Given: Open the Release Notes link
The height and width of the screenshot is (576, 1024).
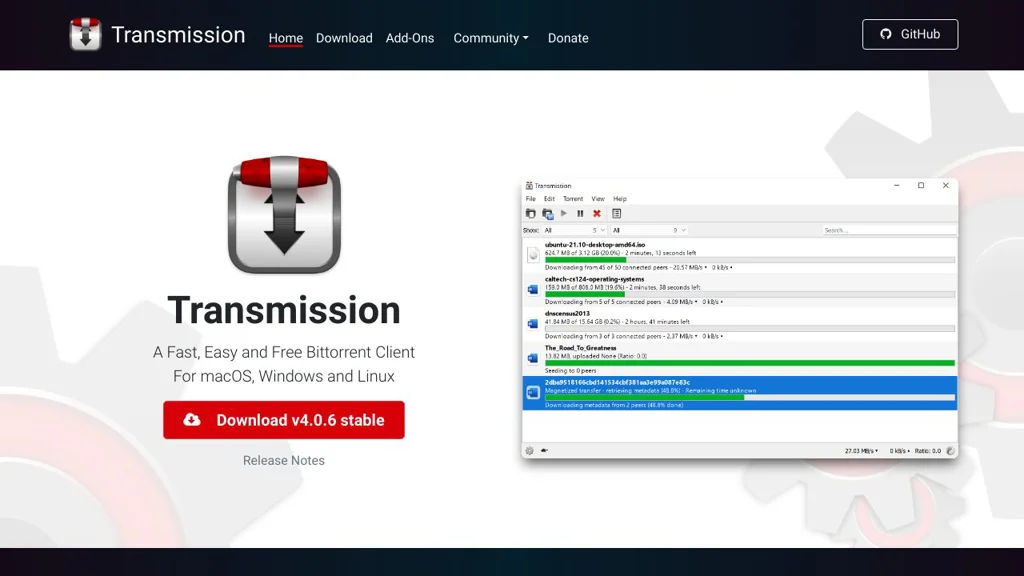Looking at the screenshot, I should click(x=283, y=460).
